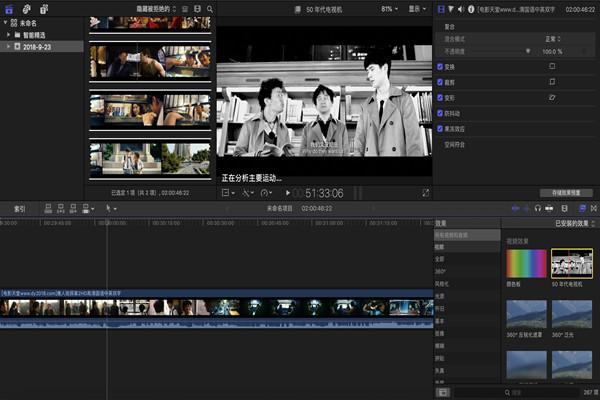Enter full screen viewer mode

[x=426, y=193]
